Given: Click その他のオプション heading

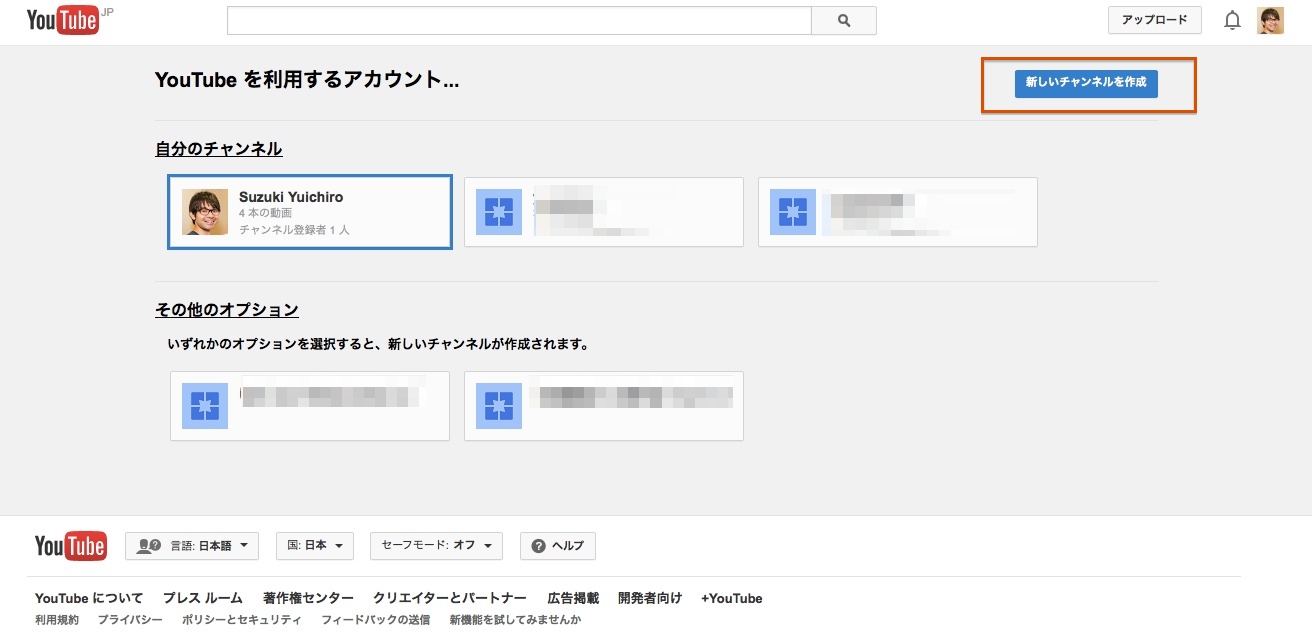Looking at the screenshot, I should [227, 310].
